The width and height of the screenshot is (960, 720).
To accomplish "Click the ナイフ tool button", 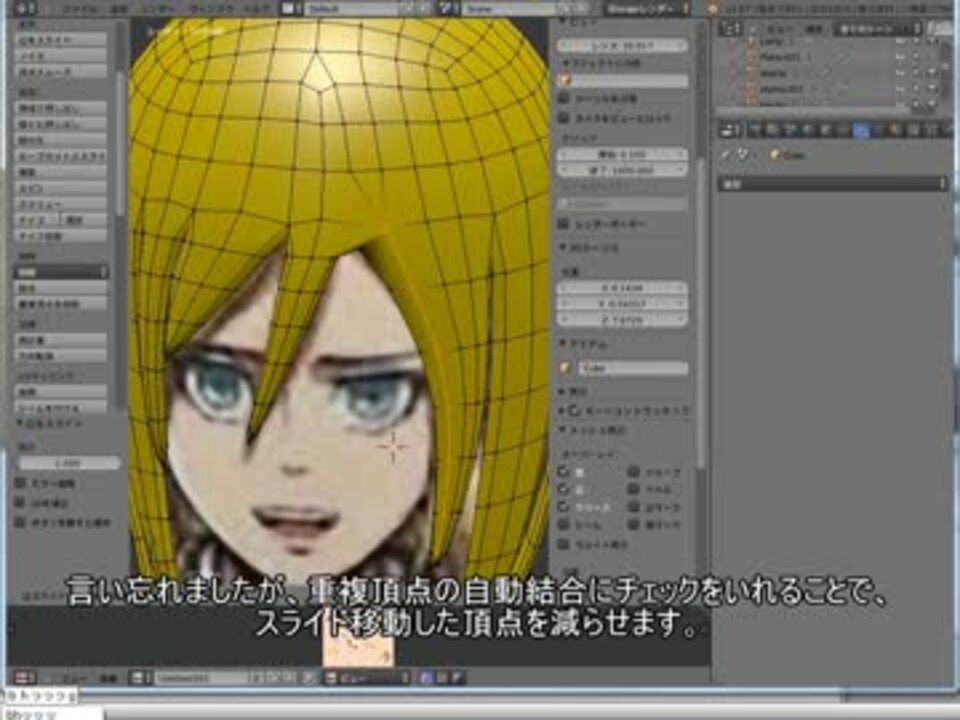I will [37, 220].
